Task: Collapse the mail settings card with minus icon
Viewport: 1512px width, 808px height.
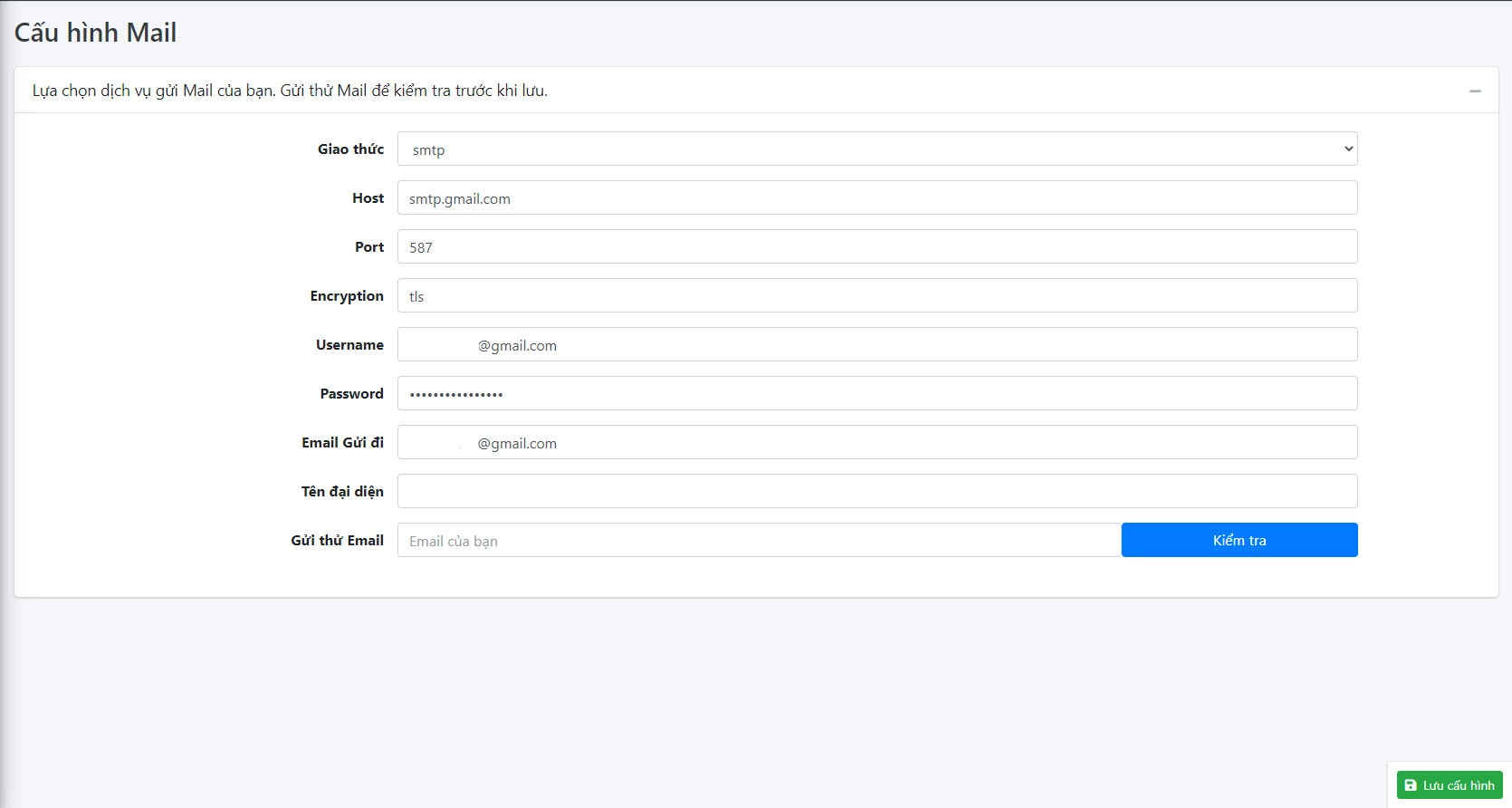Action: pos(1475,91)
